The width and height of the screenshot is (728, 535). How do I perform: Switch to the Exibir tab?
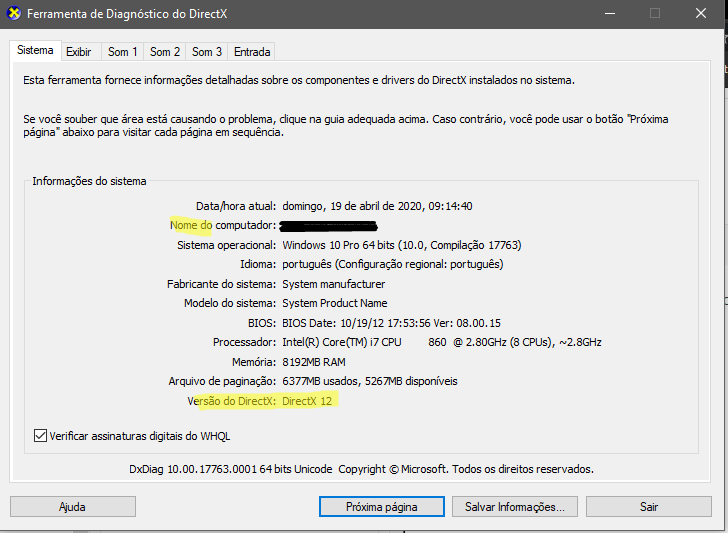(78, 52)
